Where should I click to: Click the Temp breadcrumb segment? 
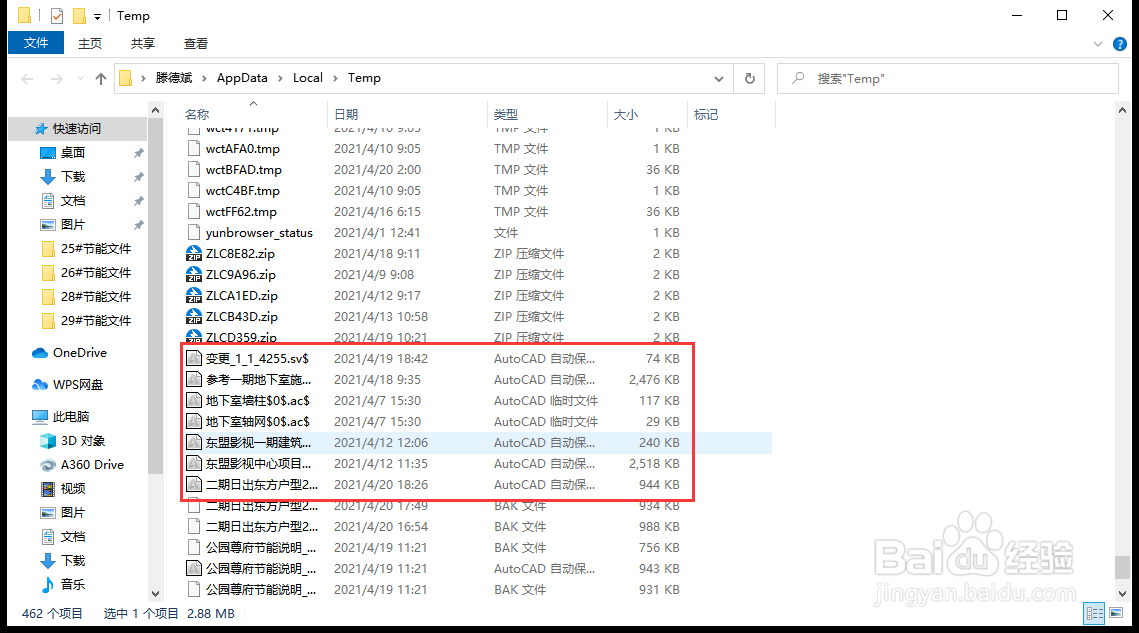click(364, 78)
